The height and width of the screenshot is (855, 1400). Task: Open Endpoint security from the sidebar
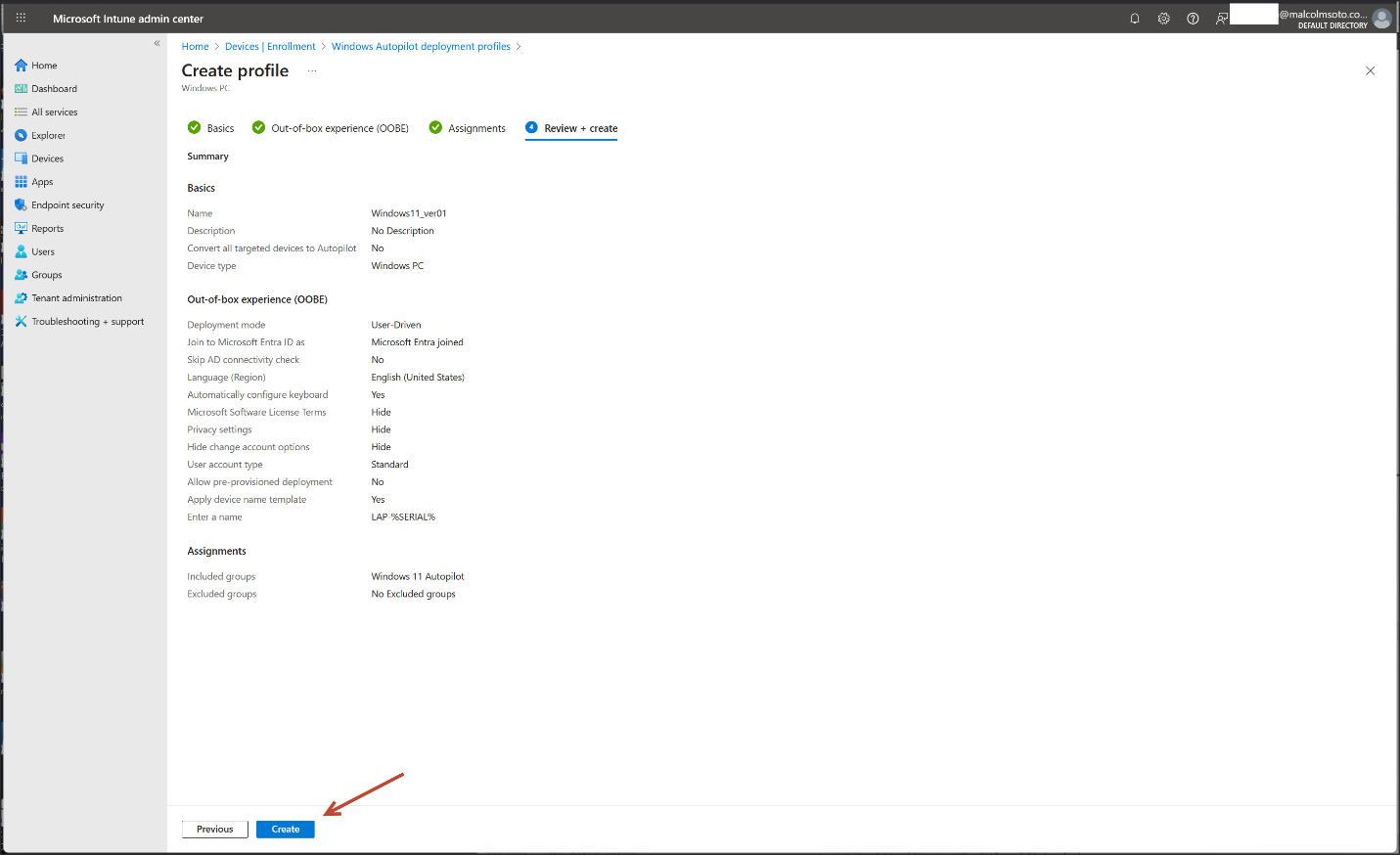click(x=68, y=205)
